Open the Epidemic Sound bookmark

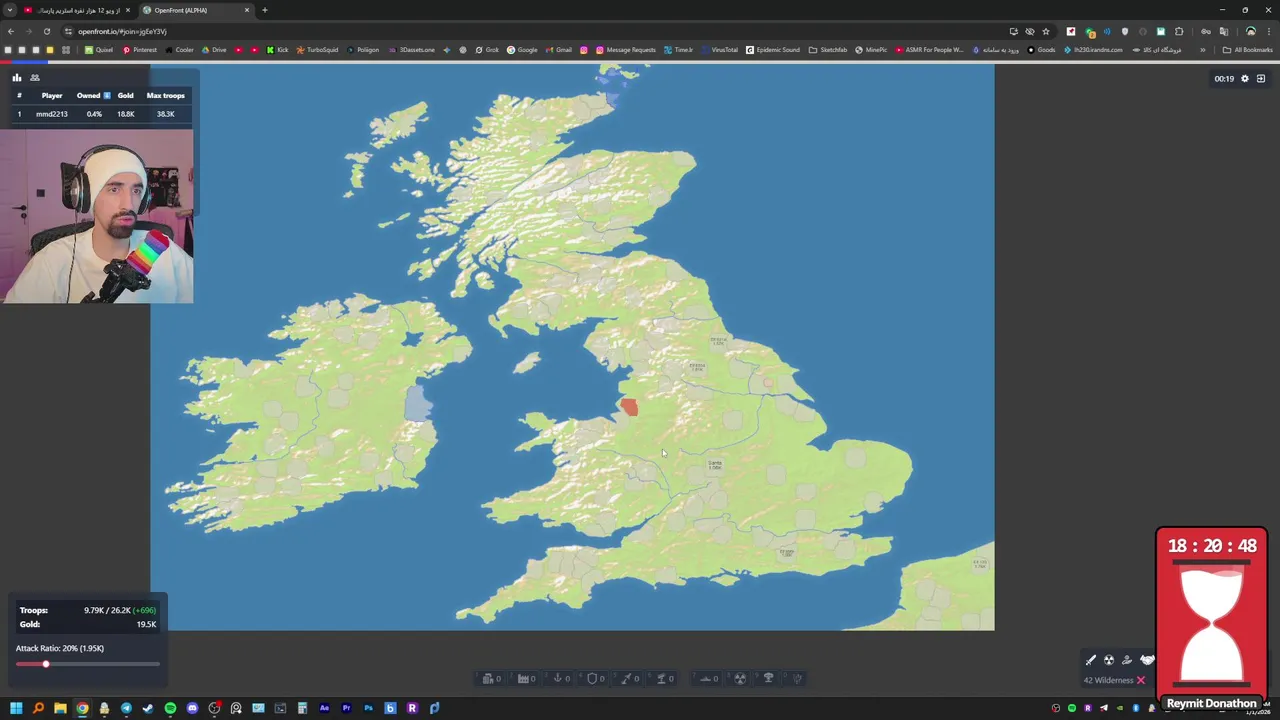pyautogui.click(x=773, y=50)
